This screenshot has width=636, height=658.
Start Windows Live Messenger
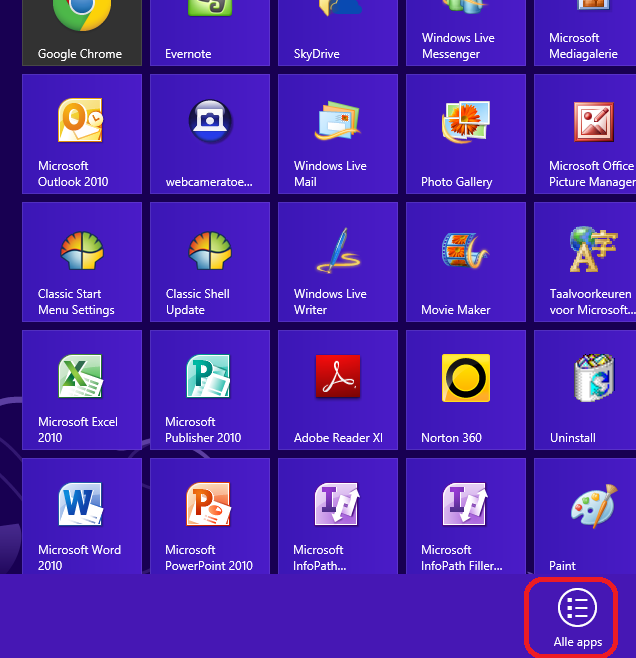(x=466, y=33)
